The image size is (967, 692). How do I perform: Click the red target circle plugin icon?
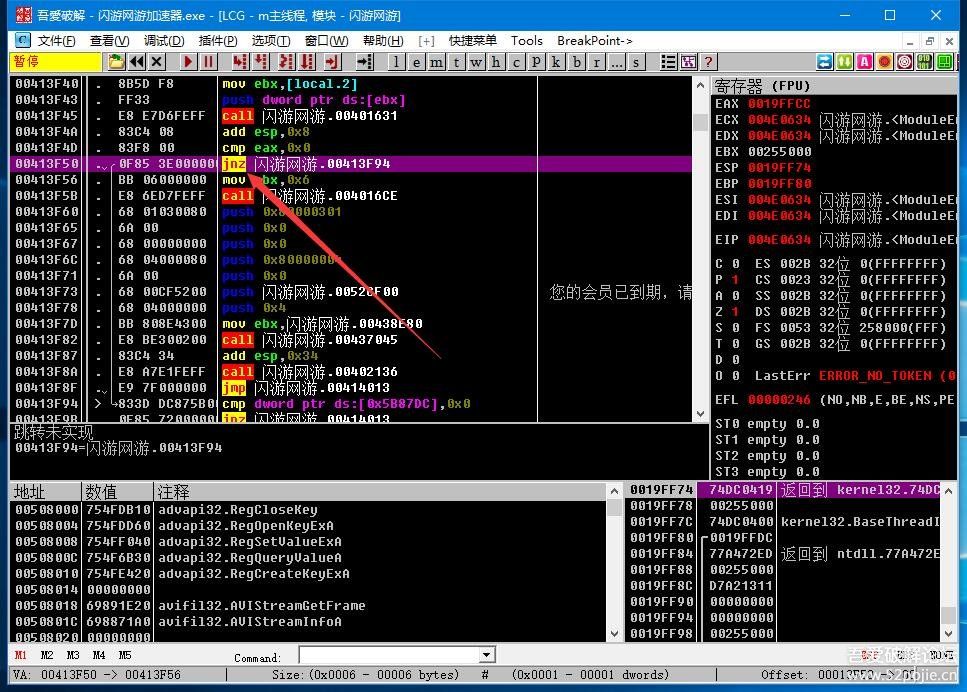point(905,62)
